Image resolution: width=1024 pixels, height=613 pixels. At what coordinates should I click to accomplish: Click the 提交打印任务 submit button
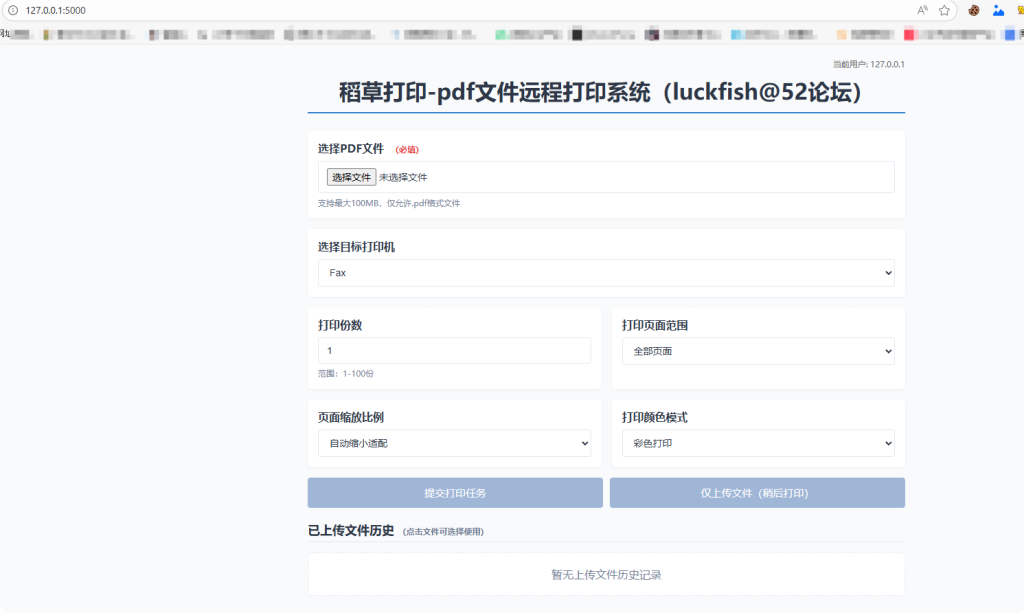coord(454,492)
